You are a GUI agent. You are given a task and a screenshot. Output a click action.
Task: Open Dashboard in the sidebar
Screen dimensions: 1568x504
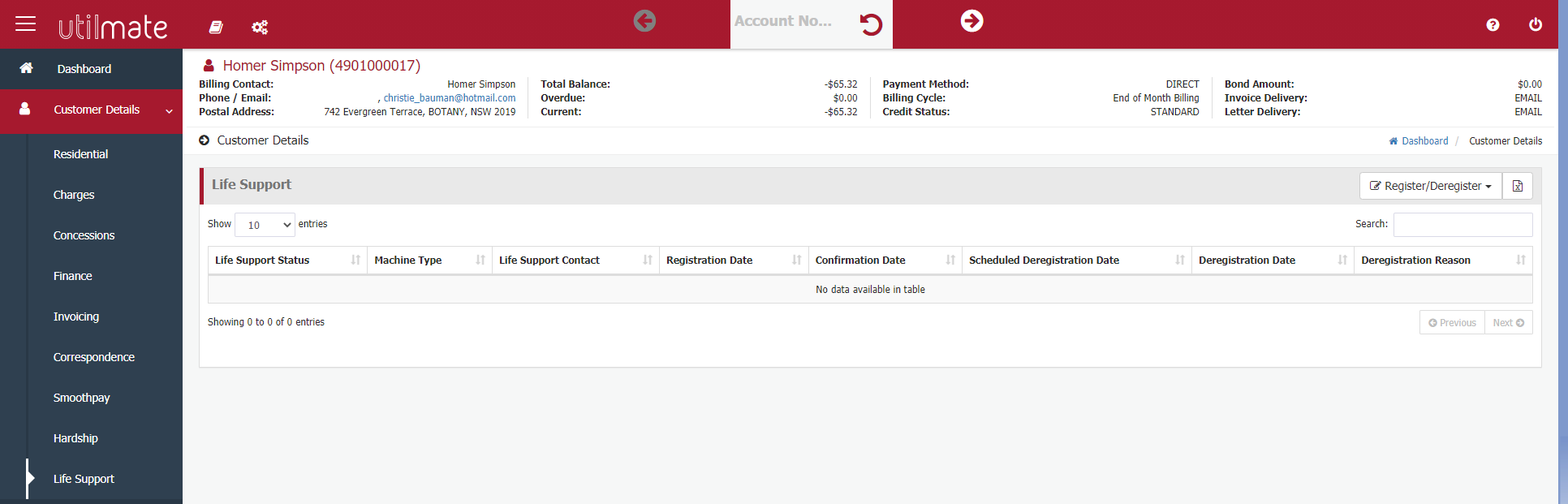84,69
